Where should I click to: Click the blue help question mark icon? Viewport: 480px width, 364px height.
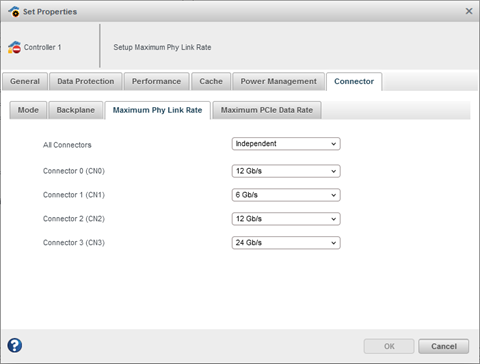pyautogui.click(x=15, y=345)
